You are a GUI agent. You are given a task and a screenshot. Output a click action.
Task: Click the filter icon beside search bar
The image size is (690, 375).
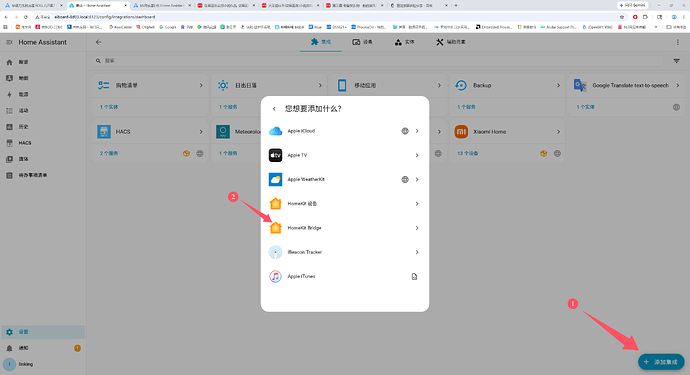point(677,61)
